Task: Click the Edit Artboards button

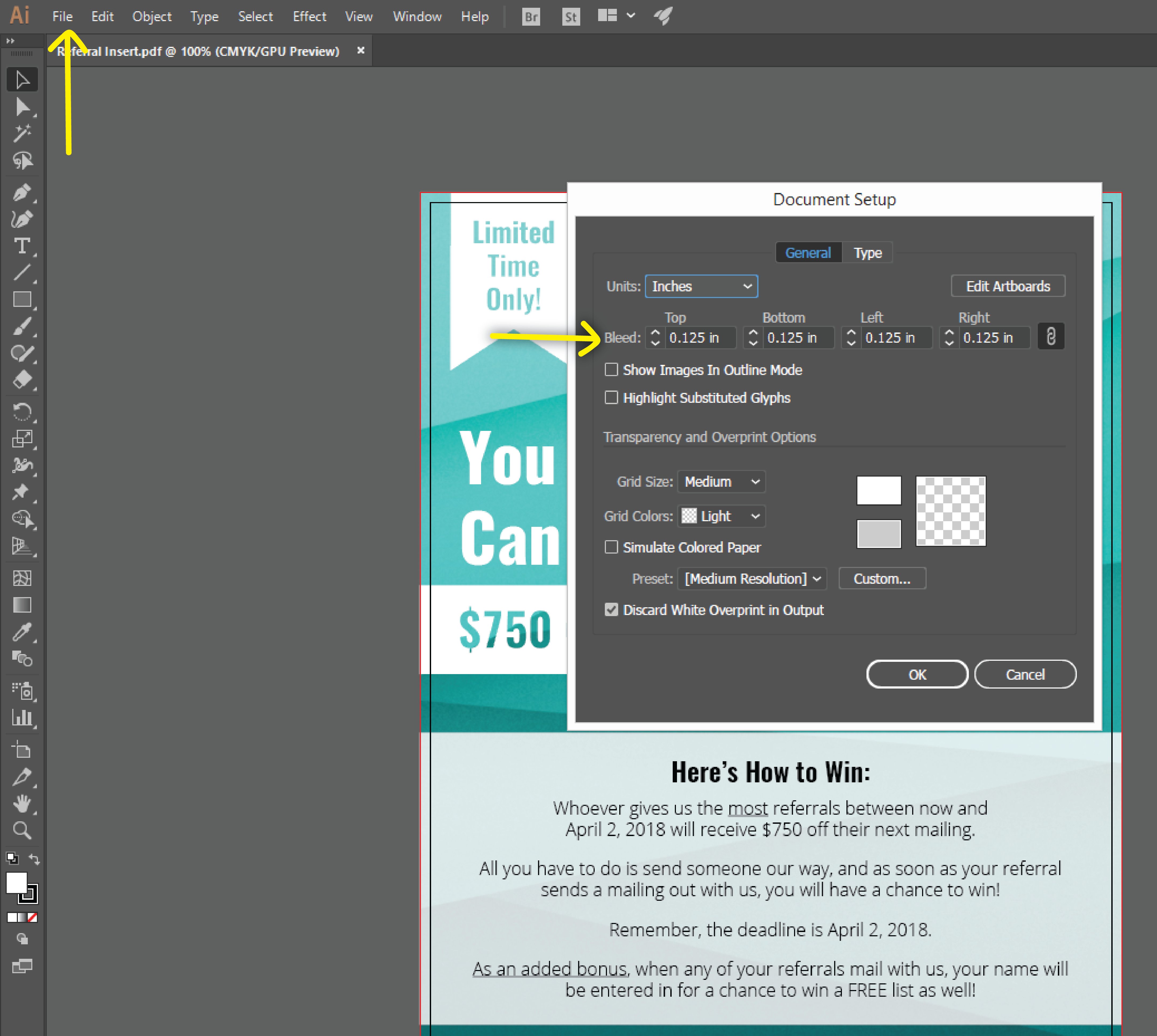Action: coord(1007,286)
